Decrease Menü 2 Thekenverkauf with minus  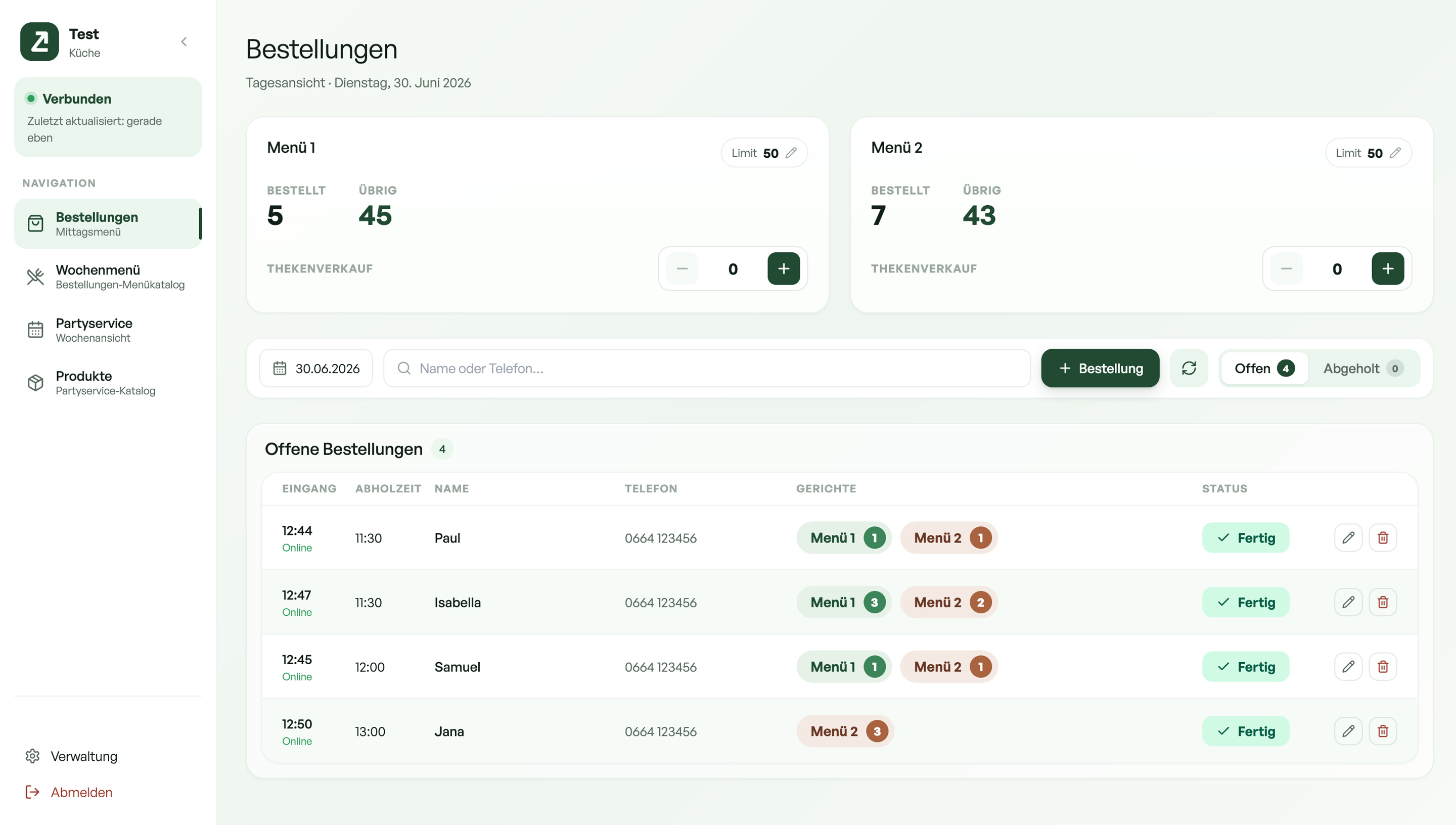[x=1286, y=268]
